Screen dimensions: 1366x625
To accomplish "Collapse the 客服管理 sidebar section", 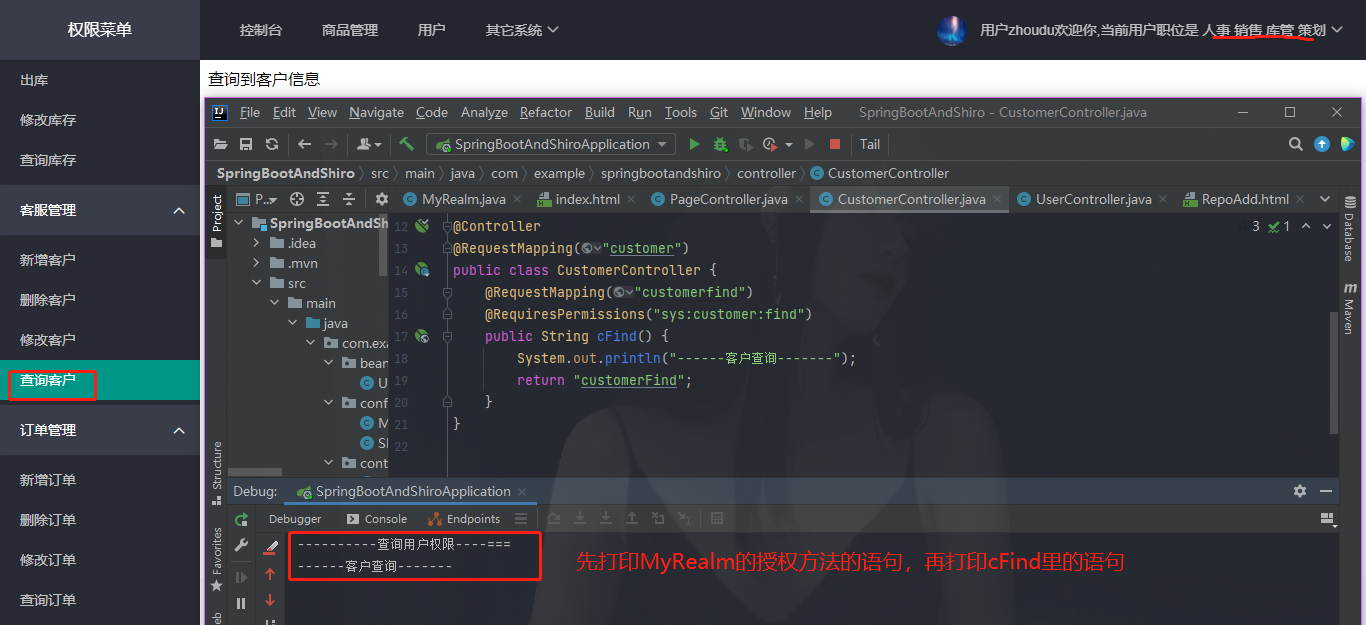I will [179, 210].
